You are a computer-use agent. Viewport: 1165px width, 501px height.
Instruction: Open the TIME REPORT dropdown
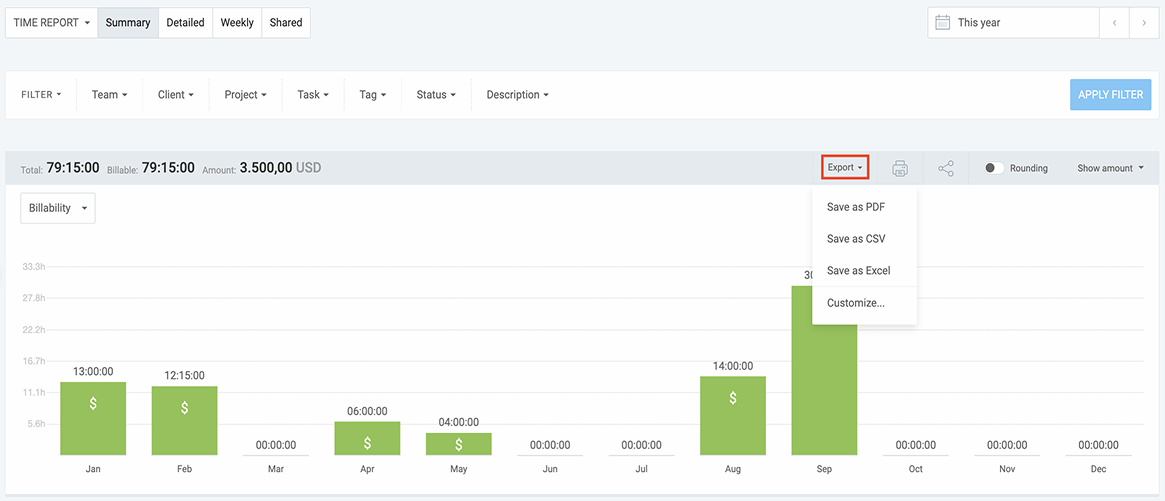[52, 22]
